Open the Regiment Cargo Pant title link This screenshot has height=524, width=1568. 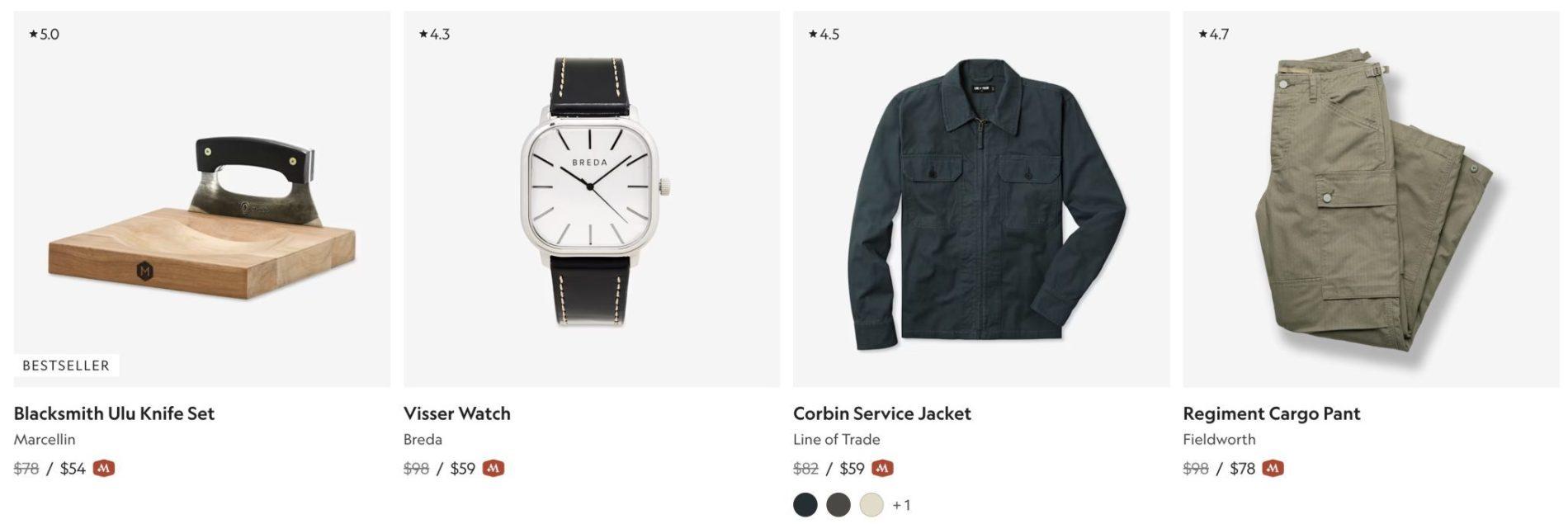click(1271, 413)
